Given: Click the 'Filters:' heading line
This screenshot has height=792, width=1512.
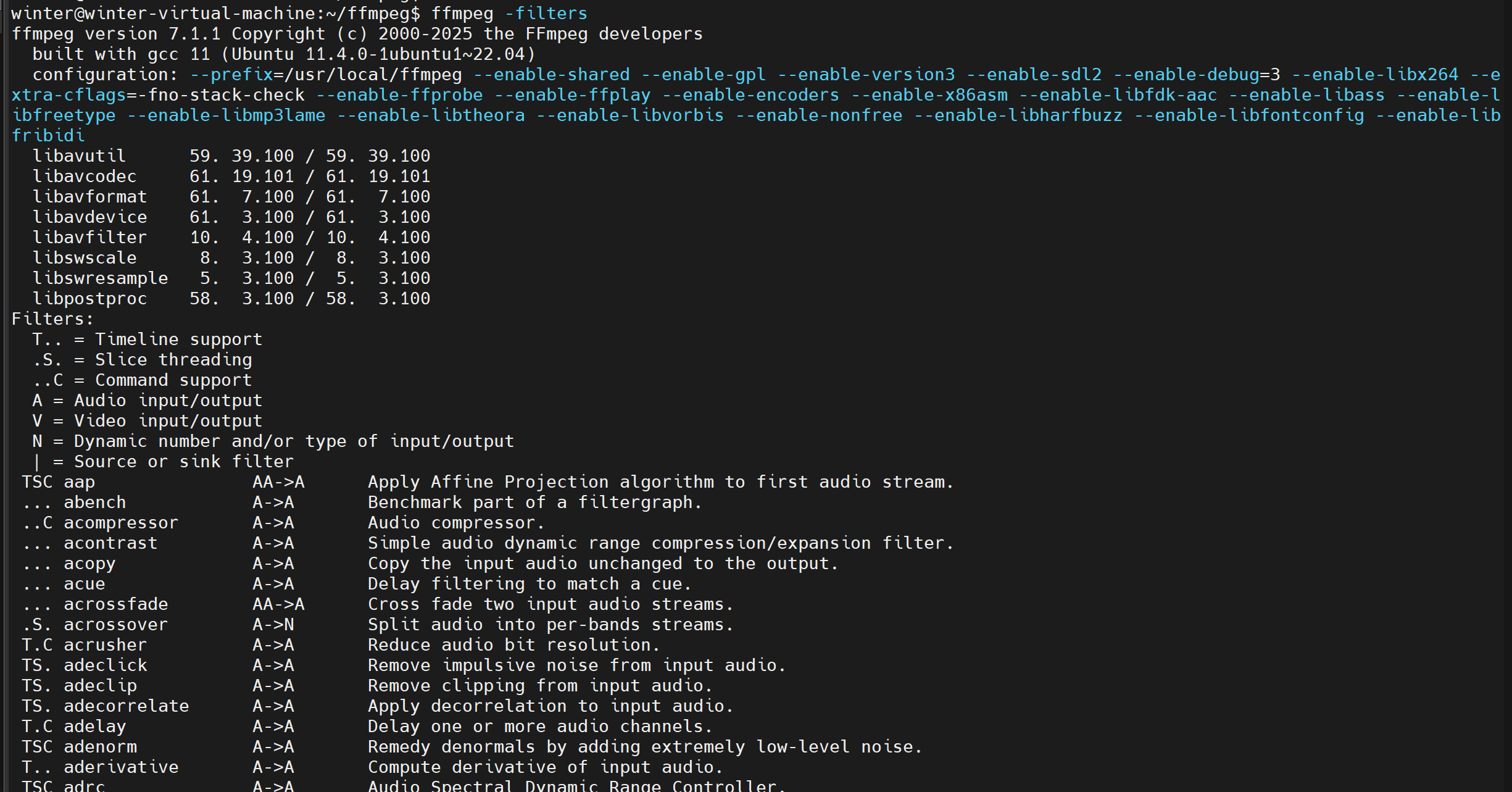Looking at the screenshot, I should point(52,319).
